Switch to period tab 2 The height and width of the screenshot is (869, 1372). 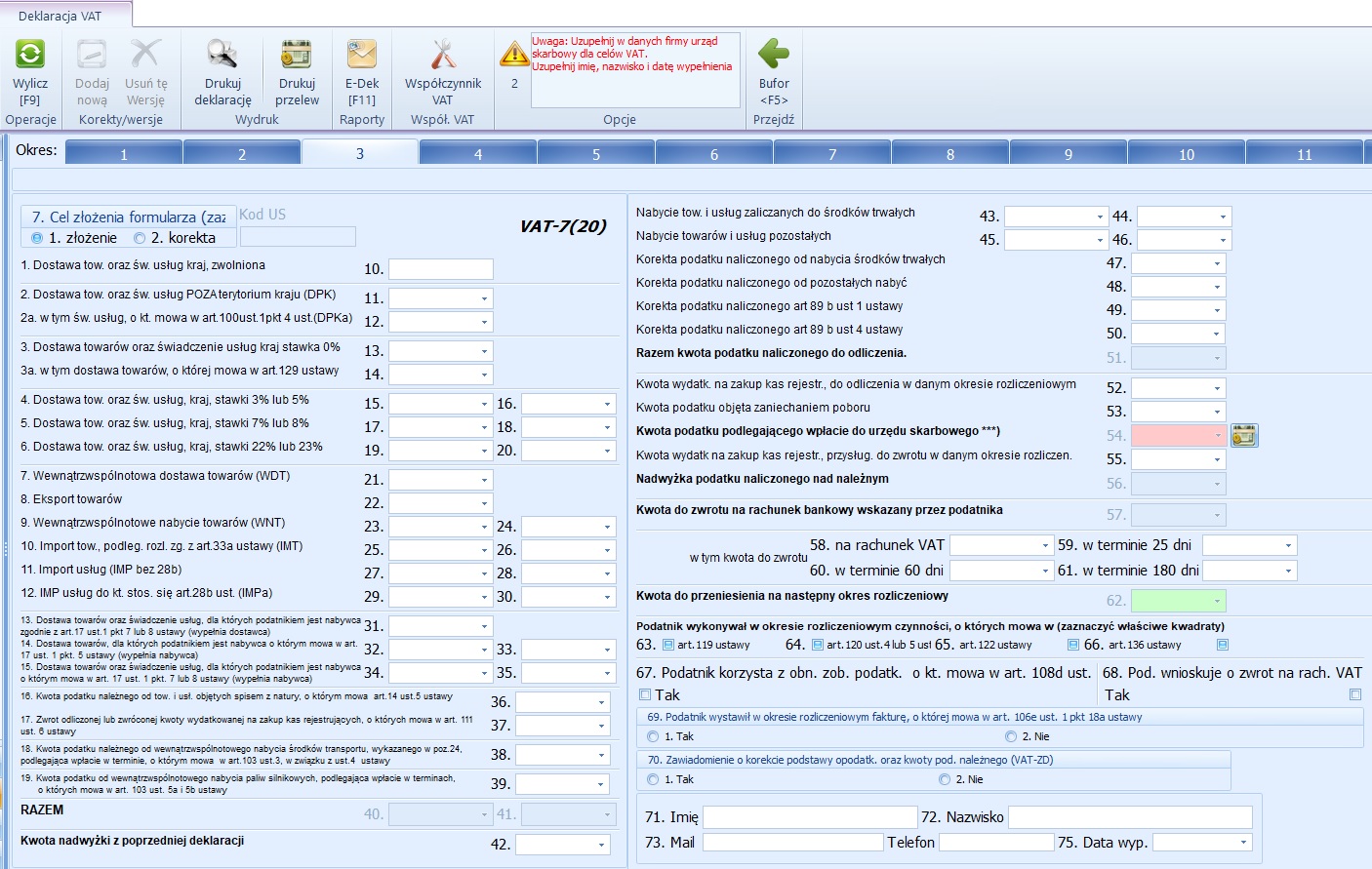coord(242,153)
